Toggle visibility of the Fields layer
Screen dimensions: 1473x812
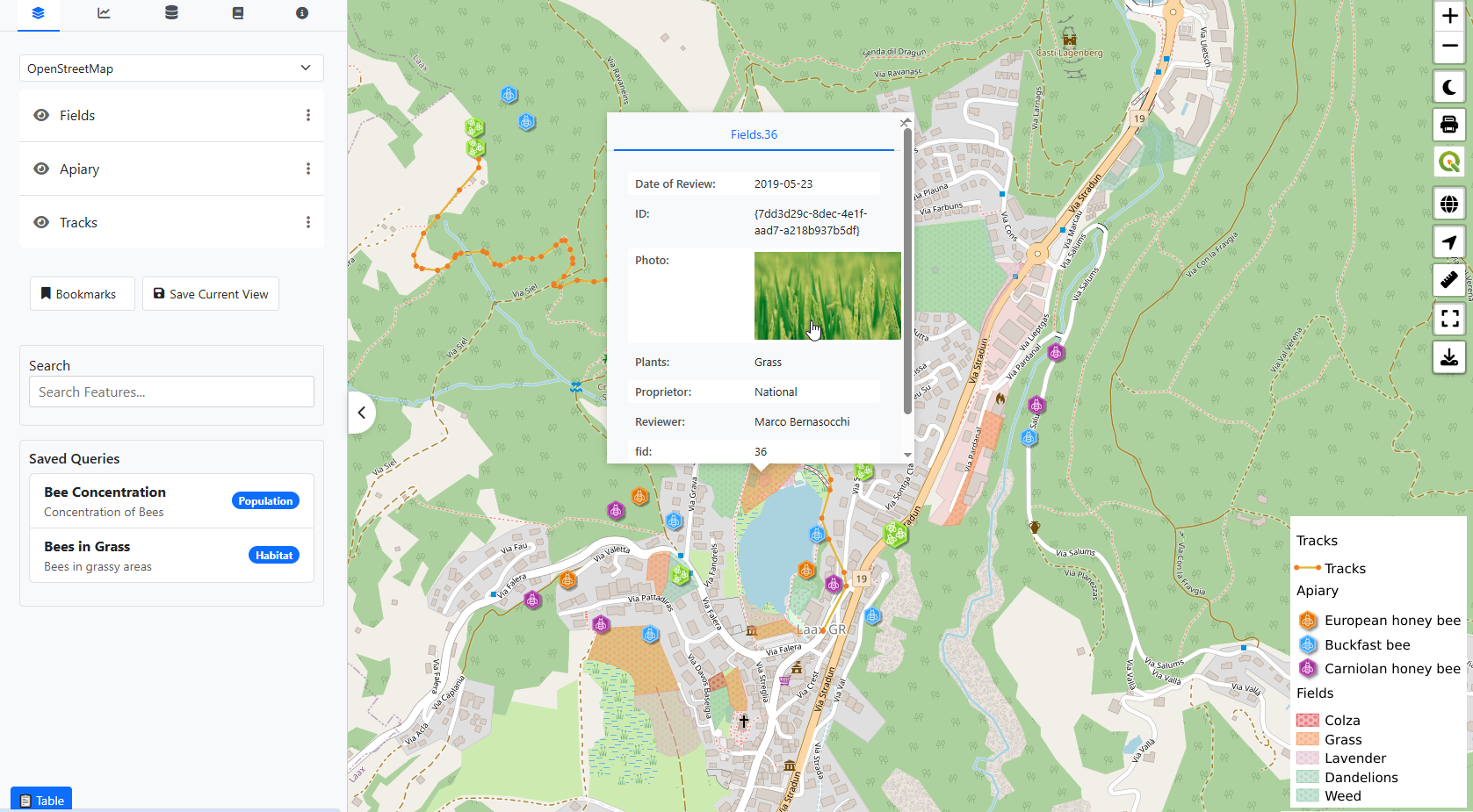(x=41, y=115)
